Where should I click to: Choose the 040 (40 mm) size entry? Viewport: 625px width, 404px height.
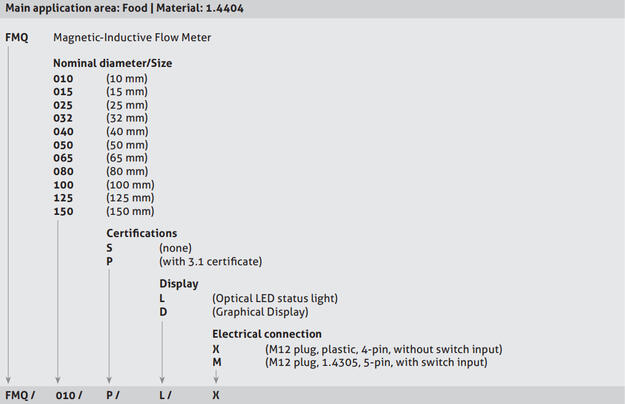coord(63,131)
